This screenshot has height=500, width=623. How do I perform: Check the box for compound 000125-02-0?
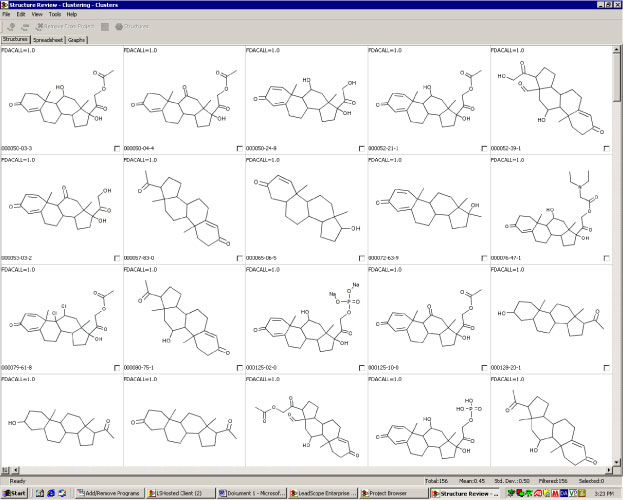point(361,368)
